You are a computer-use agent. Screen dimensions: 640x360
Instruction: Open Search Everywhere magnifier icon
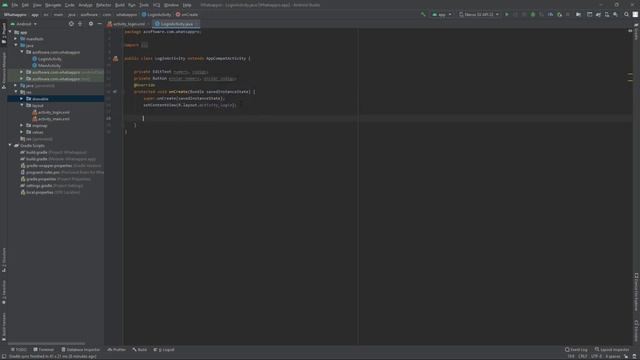tap(627, 14)
